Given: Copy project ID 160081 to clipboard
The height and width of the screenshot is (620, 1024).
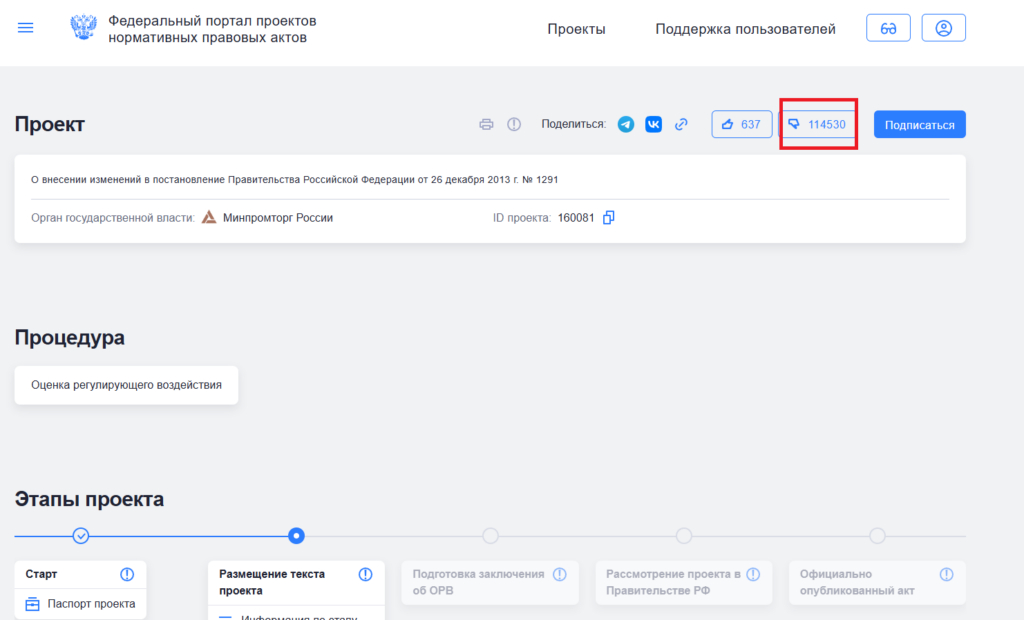Looking at the screenshot, I should (608, 217).
